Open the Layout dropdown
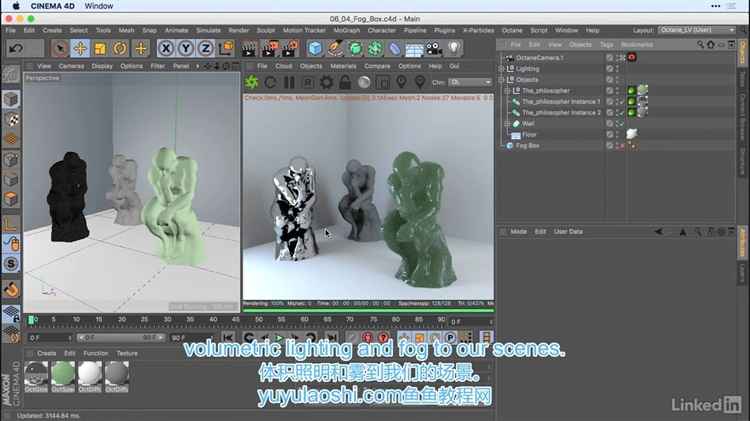Viewport: 750px width, 421px height. point(696,30)
